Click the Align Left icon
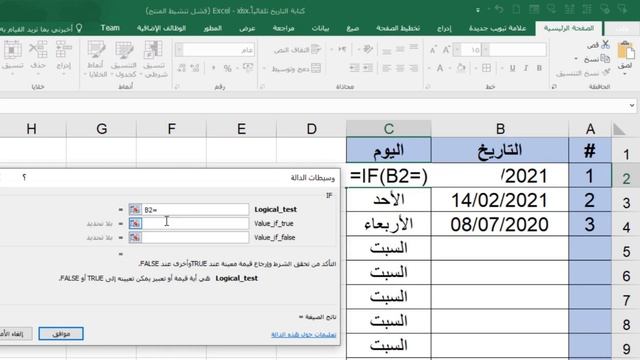The height and width of the screenshot is (360, 640). [x=387, y=68]
